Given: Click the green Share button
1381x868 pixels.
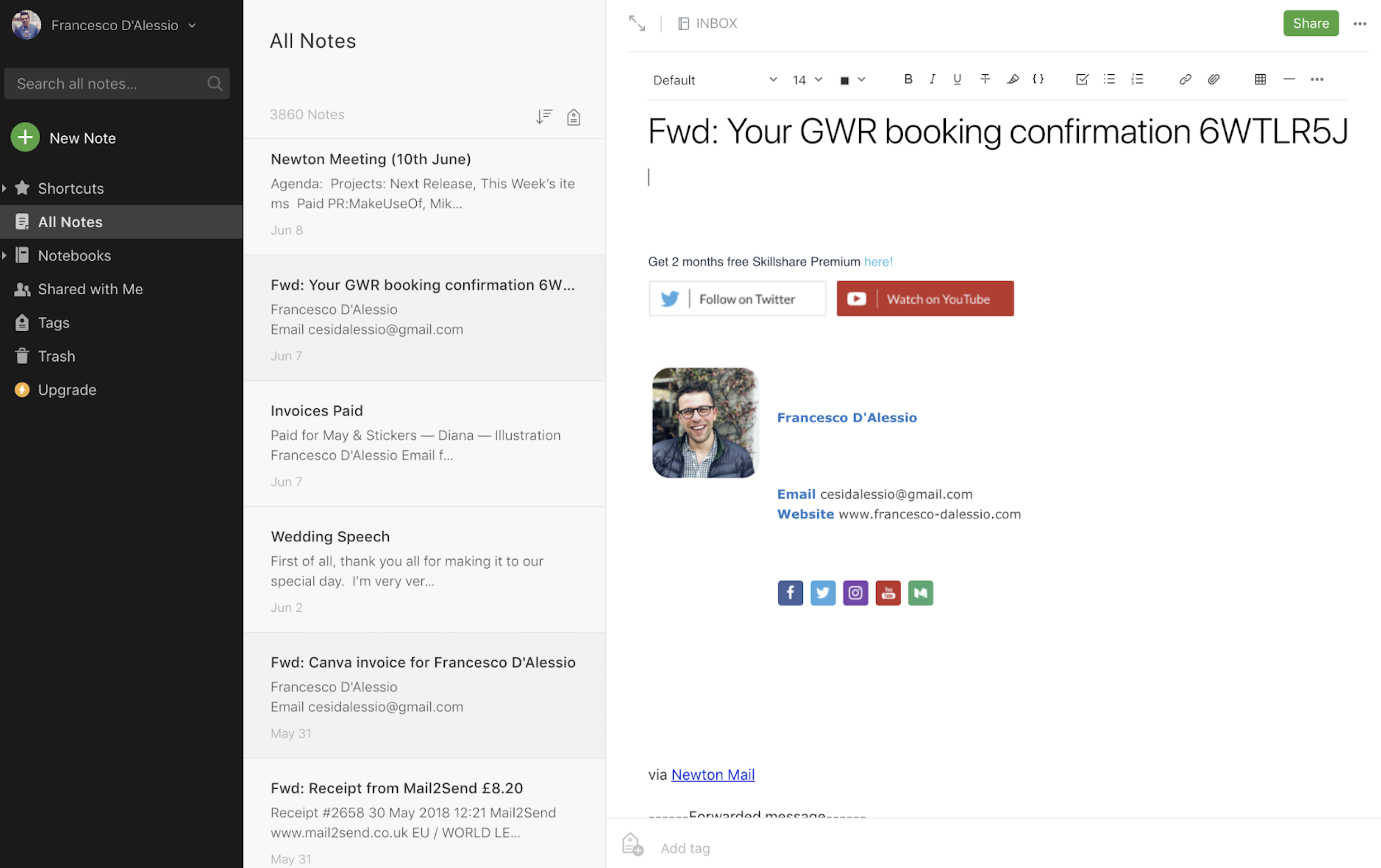Looking at the screenshot, I should 1311,23.
